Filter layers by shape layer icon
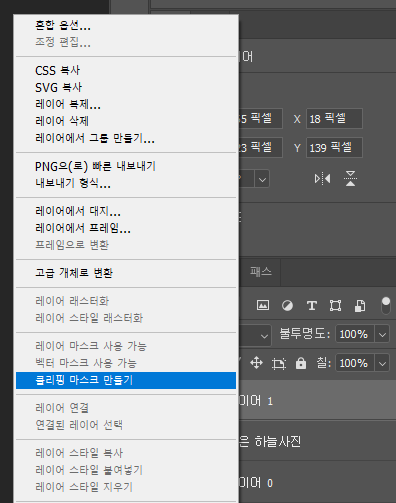The width and height of the screenshot is (396, 503). pyautogui.click(x=335, y=305)
